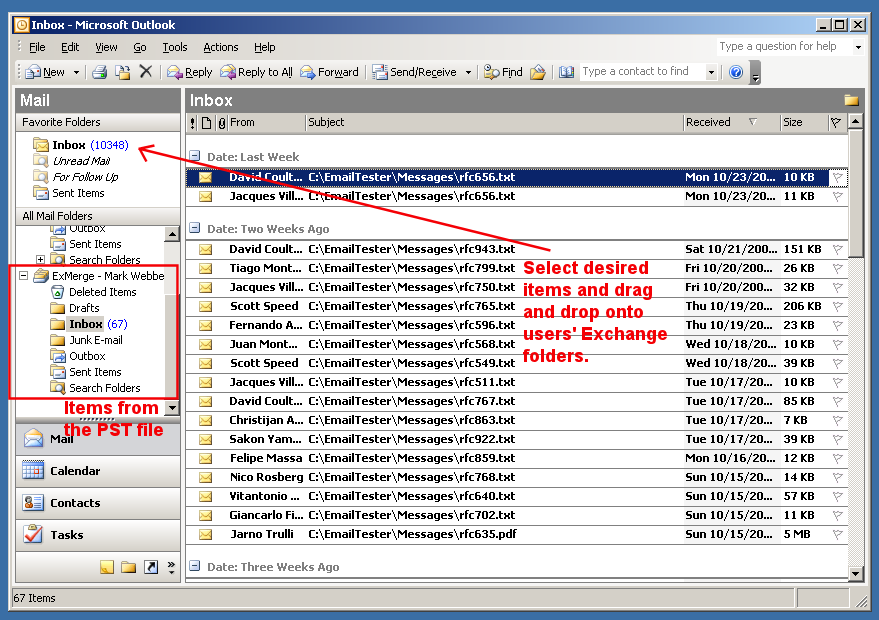Toggle flag on Jarno Trulli rfc635.pdf message

pos(838,535)
